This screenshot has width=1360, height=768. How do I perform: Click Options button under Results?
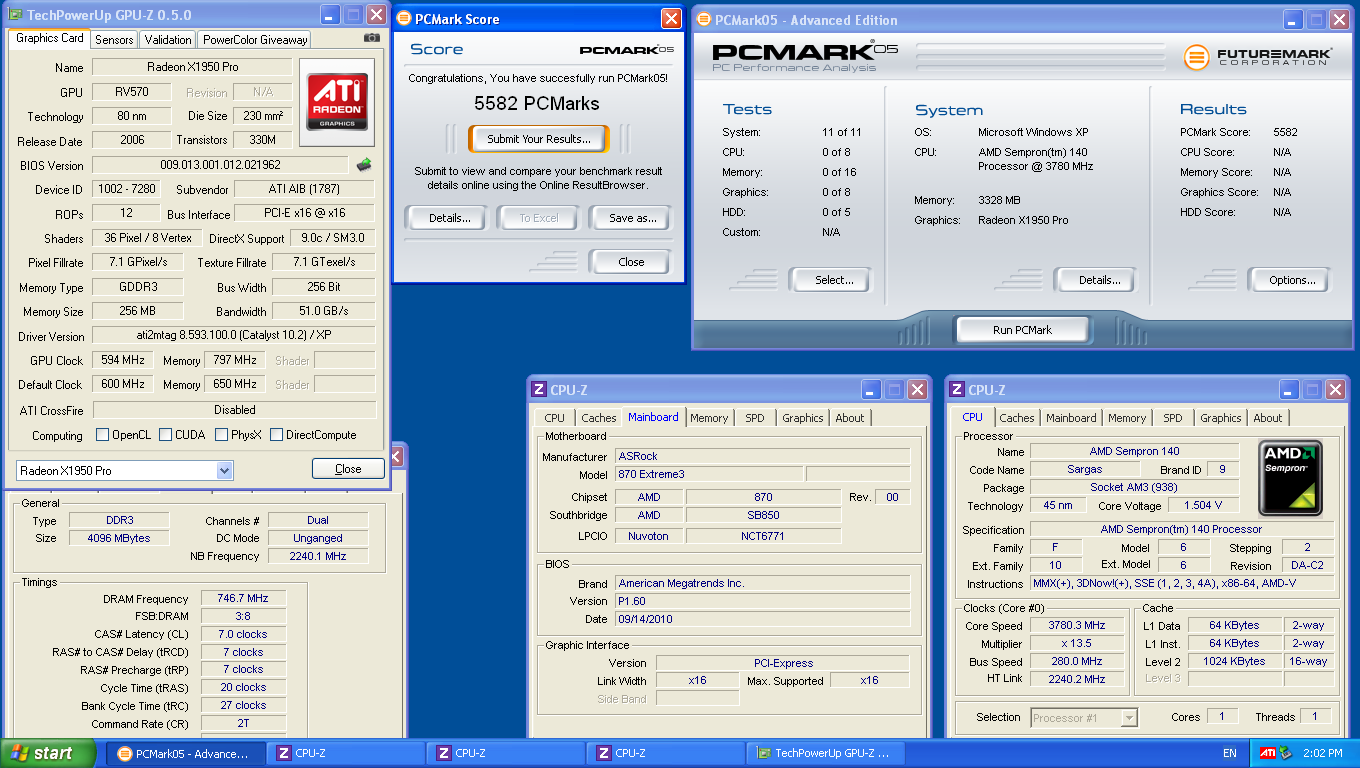(x=1290, y=280)
